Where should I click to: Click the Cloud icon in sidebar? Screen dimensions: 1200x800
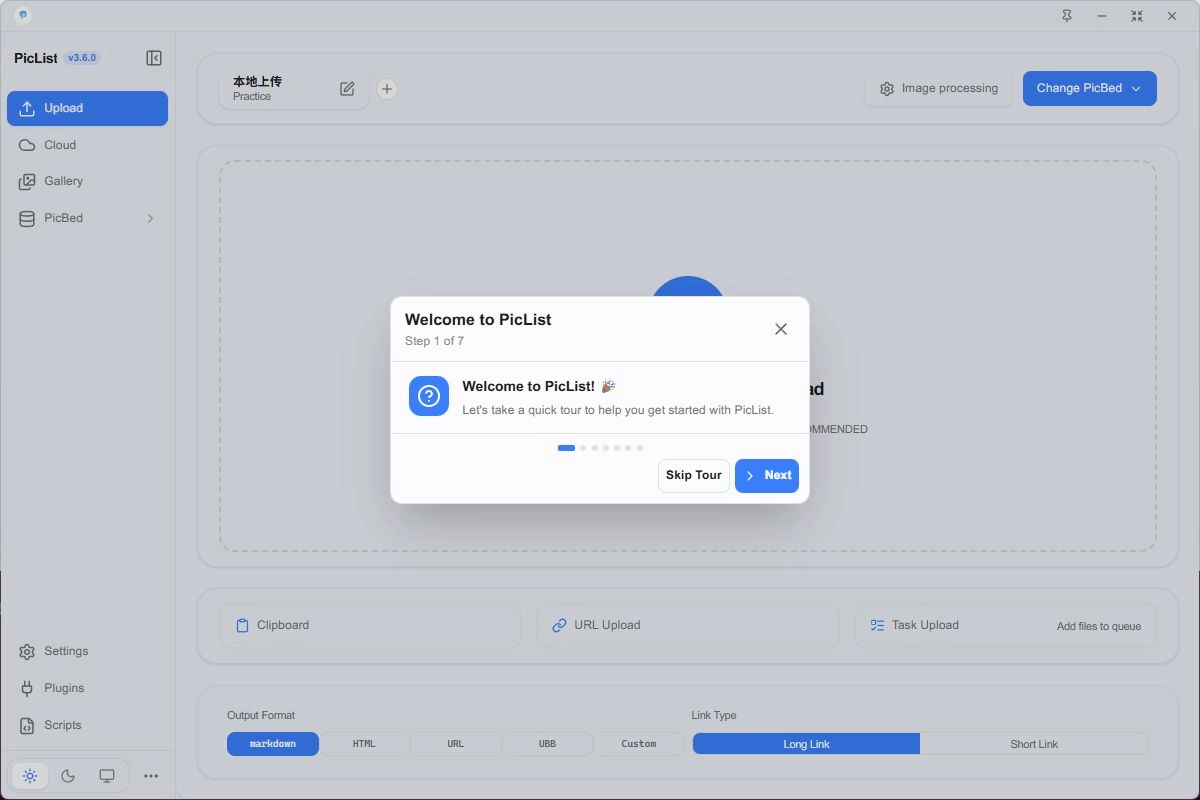27,145
